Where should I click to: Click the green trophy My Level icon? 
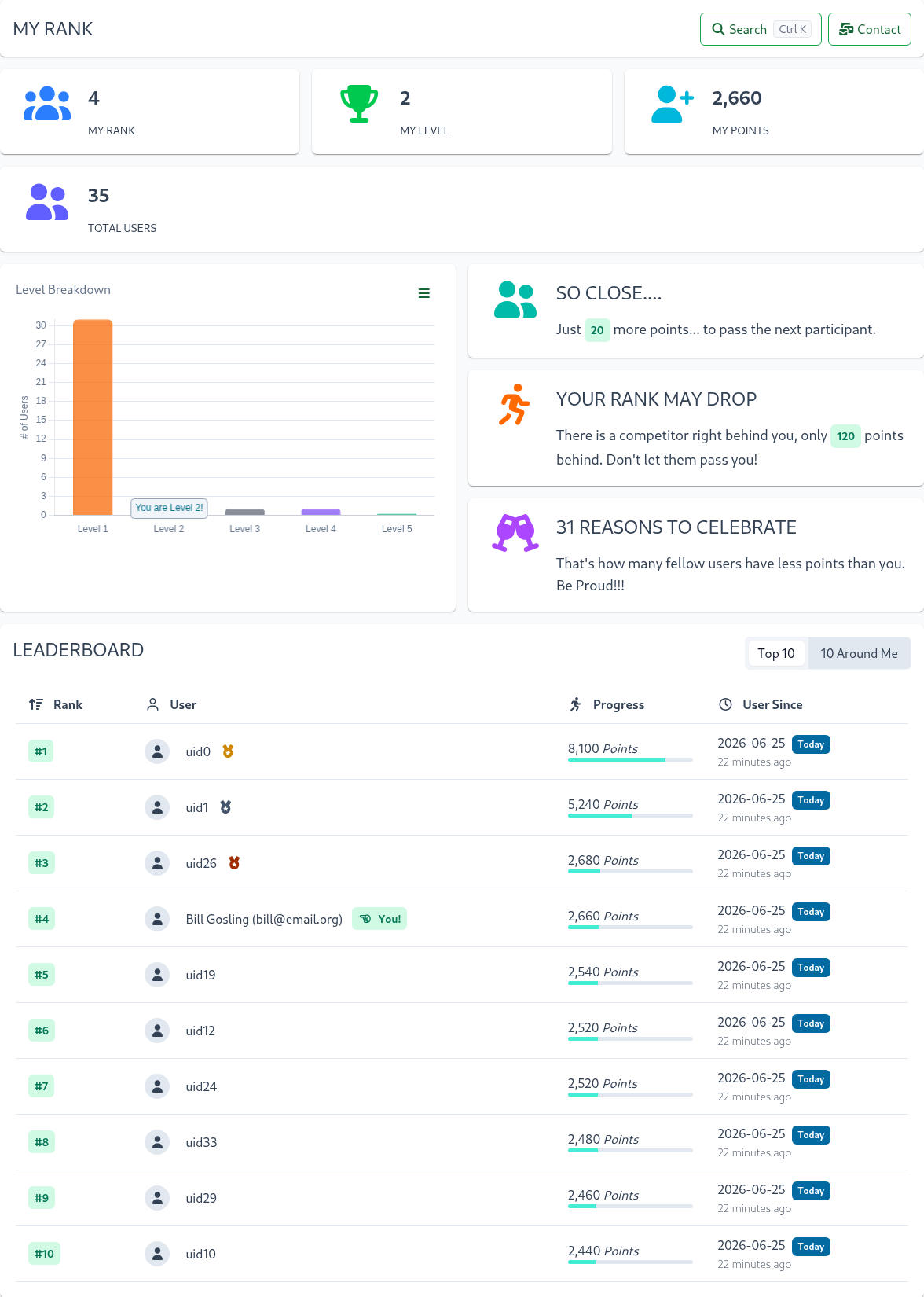pos(359,104)
